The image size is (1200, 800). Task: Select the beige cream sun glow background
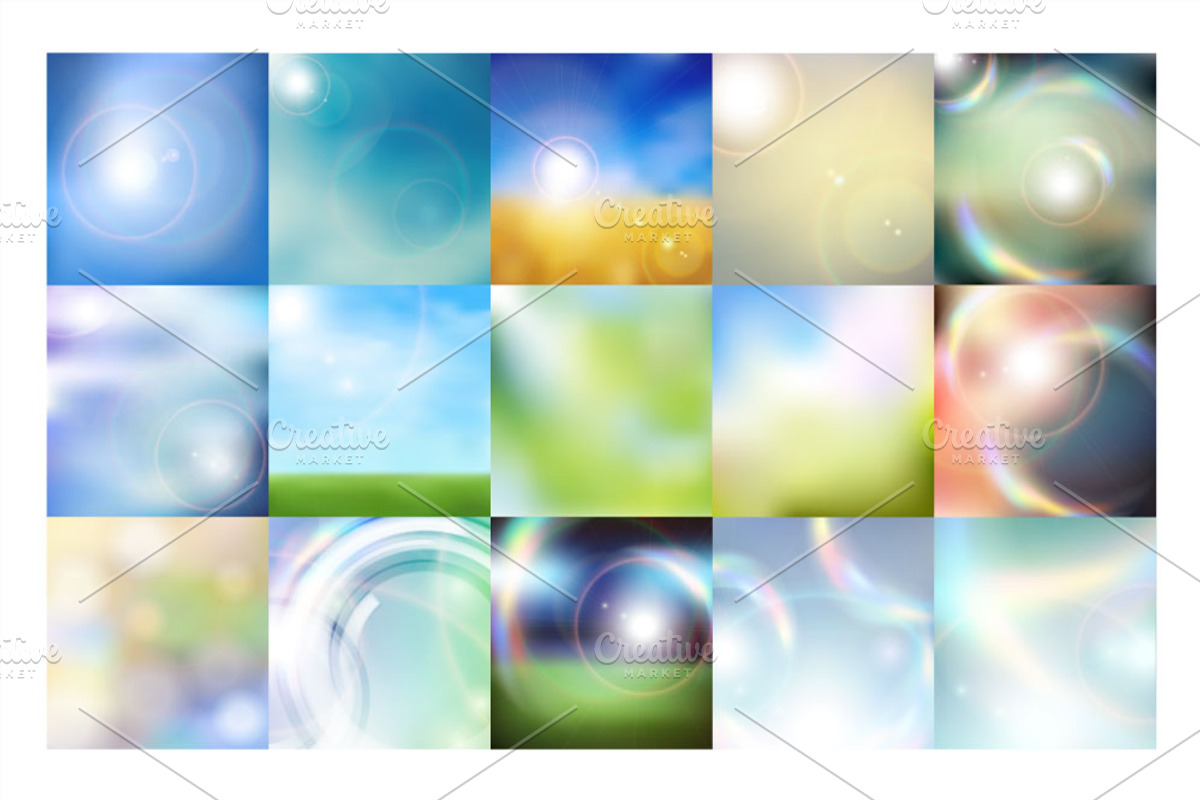[x=823, y=169]
